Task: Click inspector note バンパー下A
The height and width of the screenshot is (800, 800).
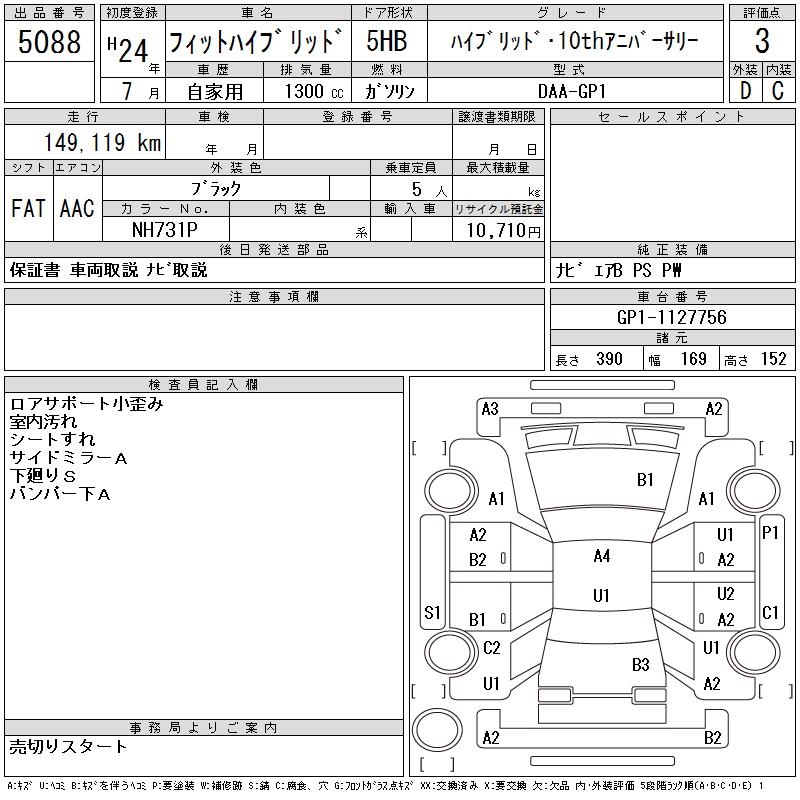Action: click(60, 494)
